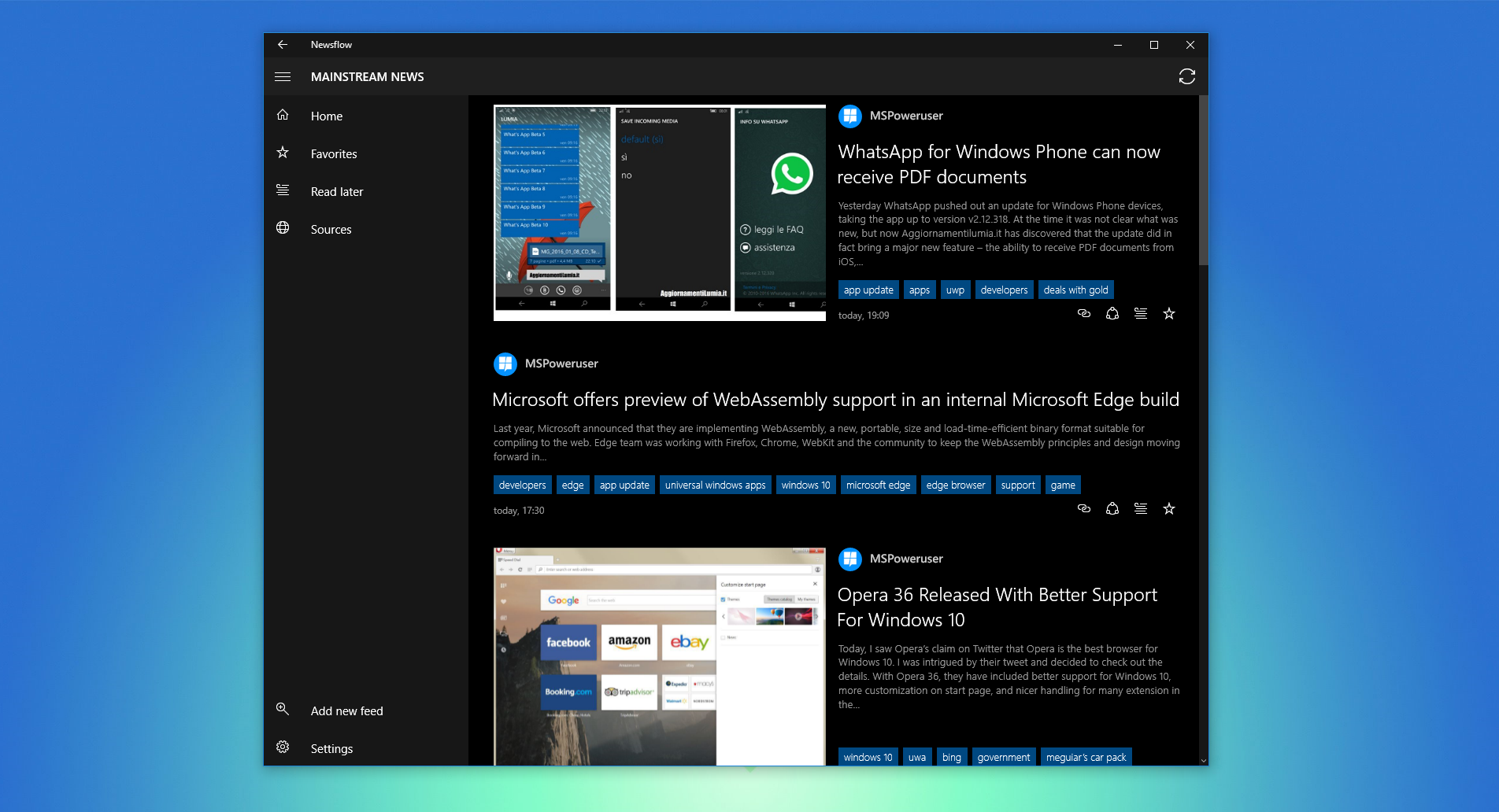Open the WebAssembly support article headline
This screenshot has height=812, width=1499.
[835, 400]
